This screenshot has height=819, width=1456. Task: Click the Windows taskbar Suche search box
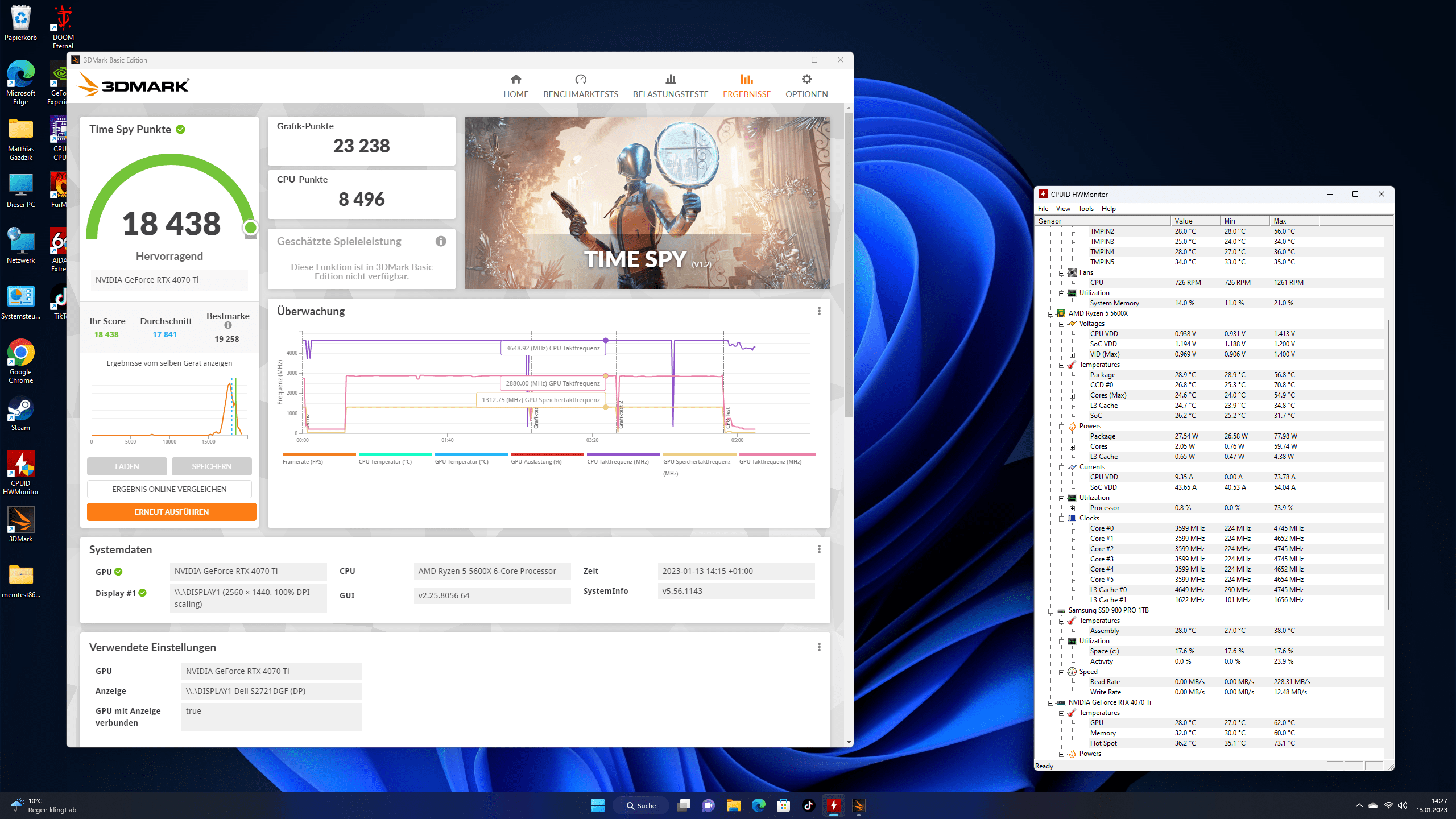[x=641, y=805]
